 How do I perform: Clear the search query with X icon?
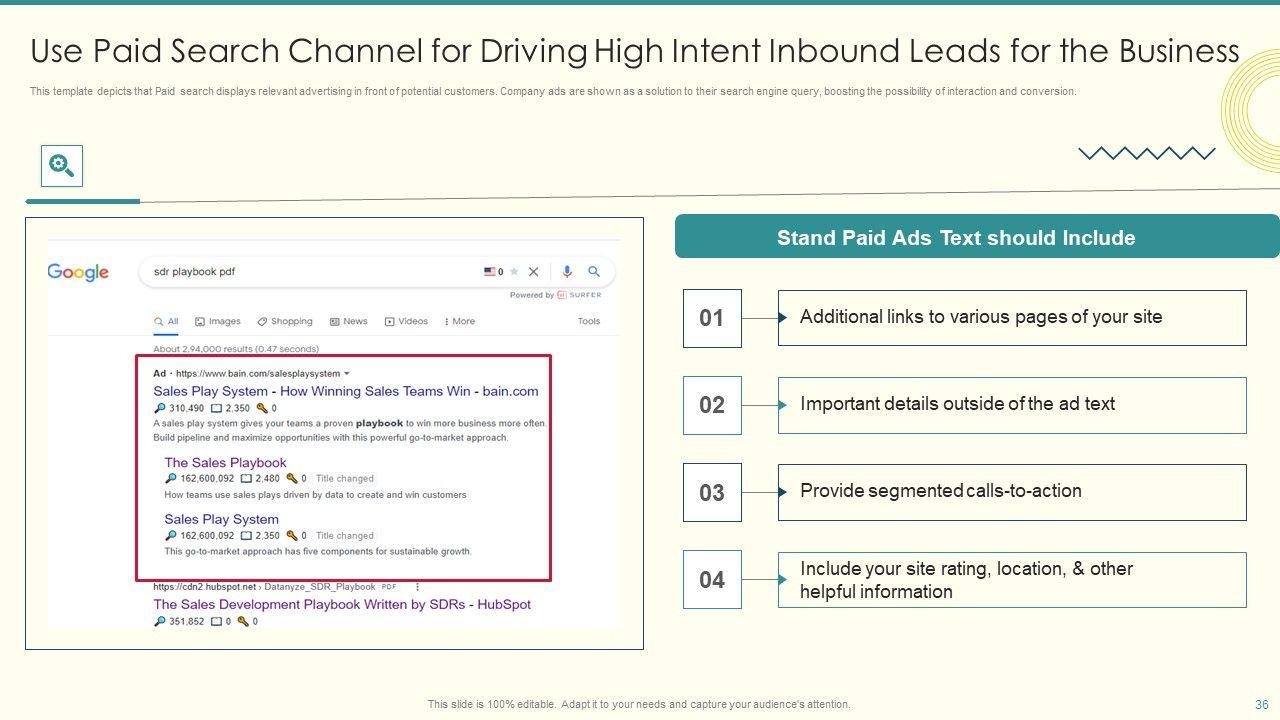[x=533, y=271]
